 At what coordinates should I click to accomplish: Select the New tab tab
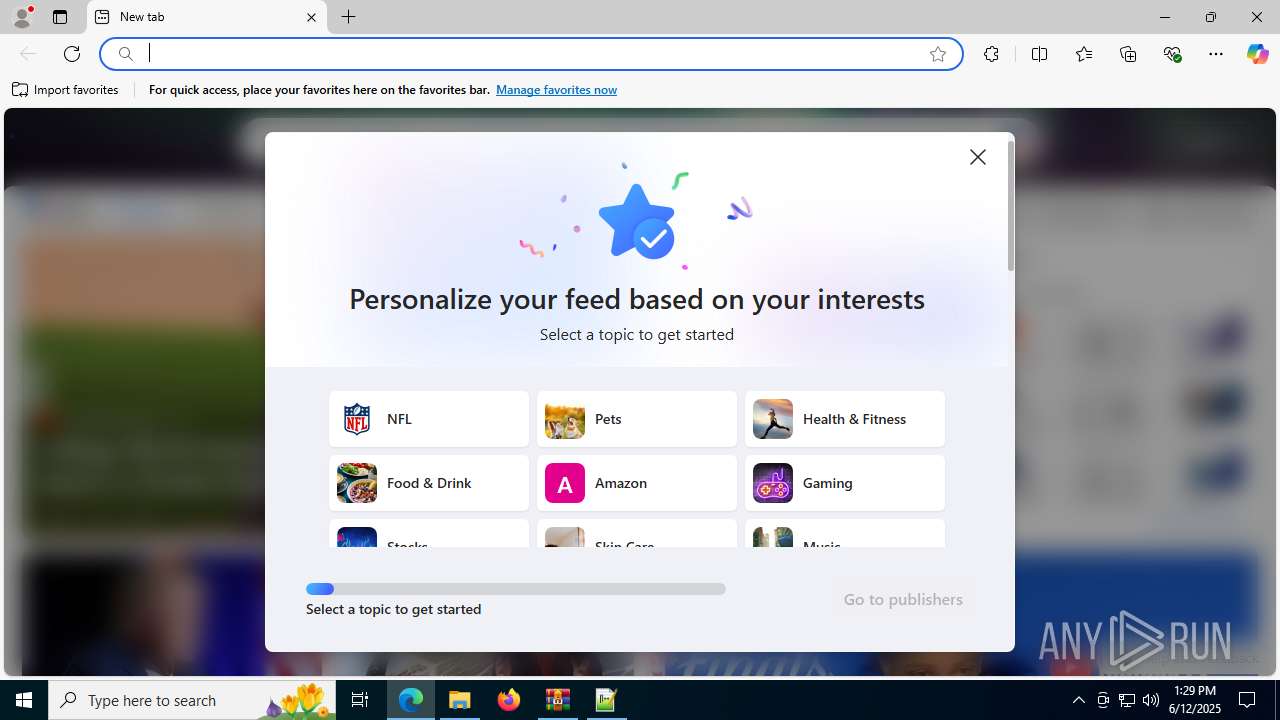pos(208,17)
